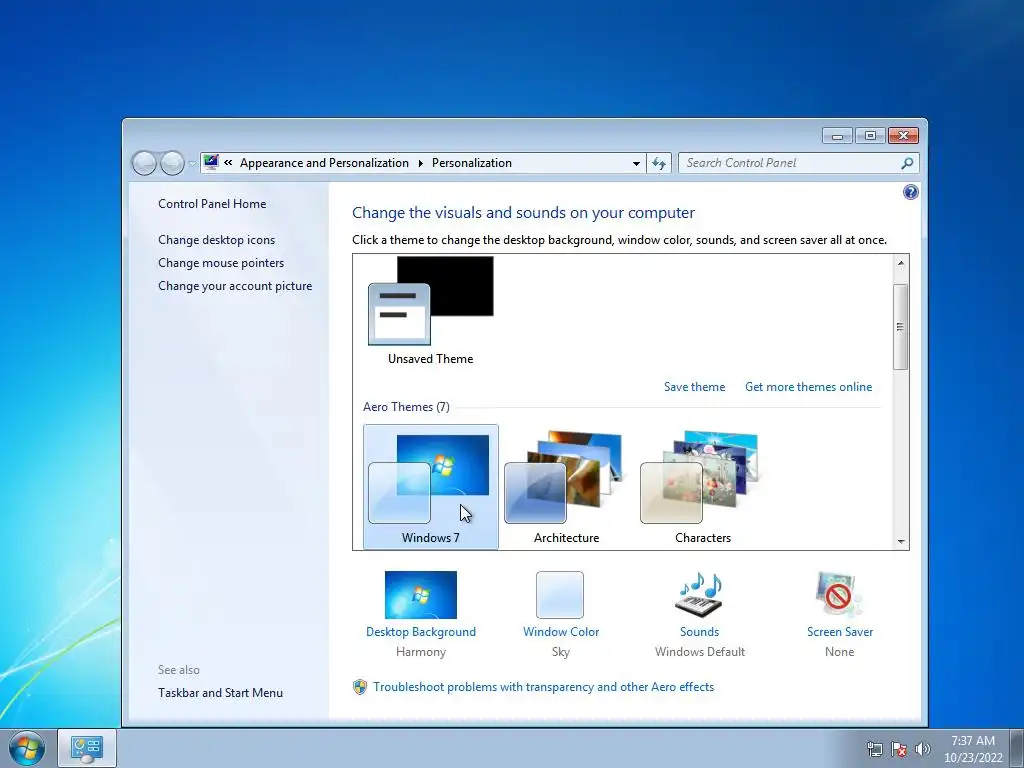Open Change desktop icons link
The image size is (1024, 768).
tap(216, 240)
